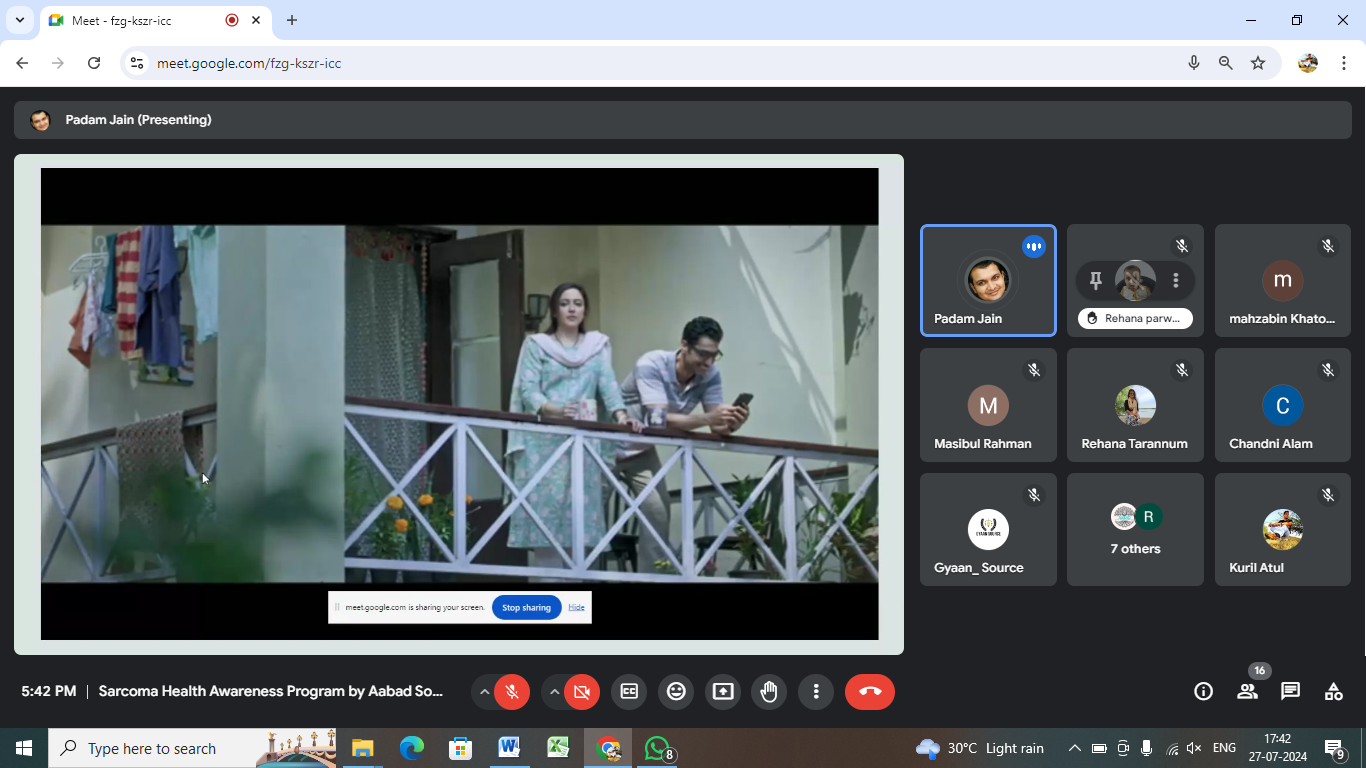
Task: Unmute the microphone in the Meet toolbar
Action: [x=512, y=691]
